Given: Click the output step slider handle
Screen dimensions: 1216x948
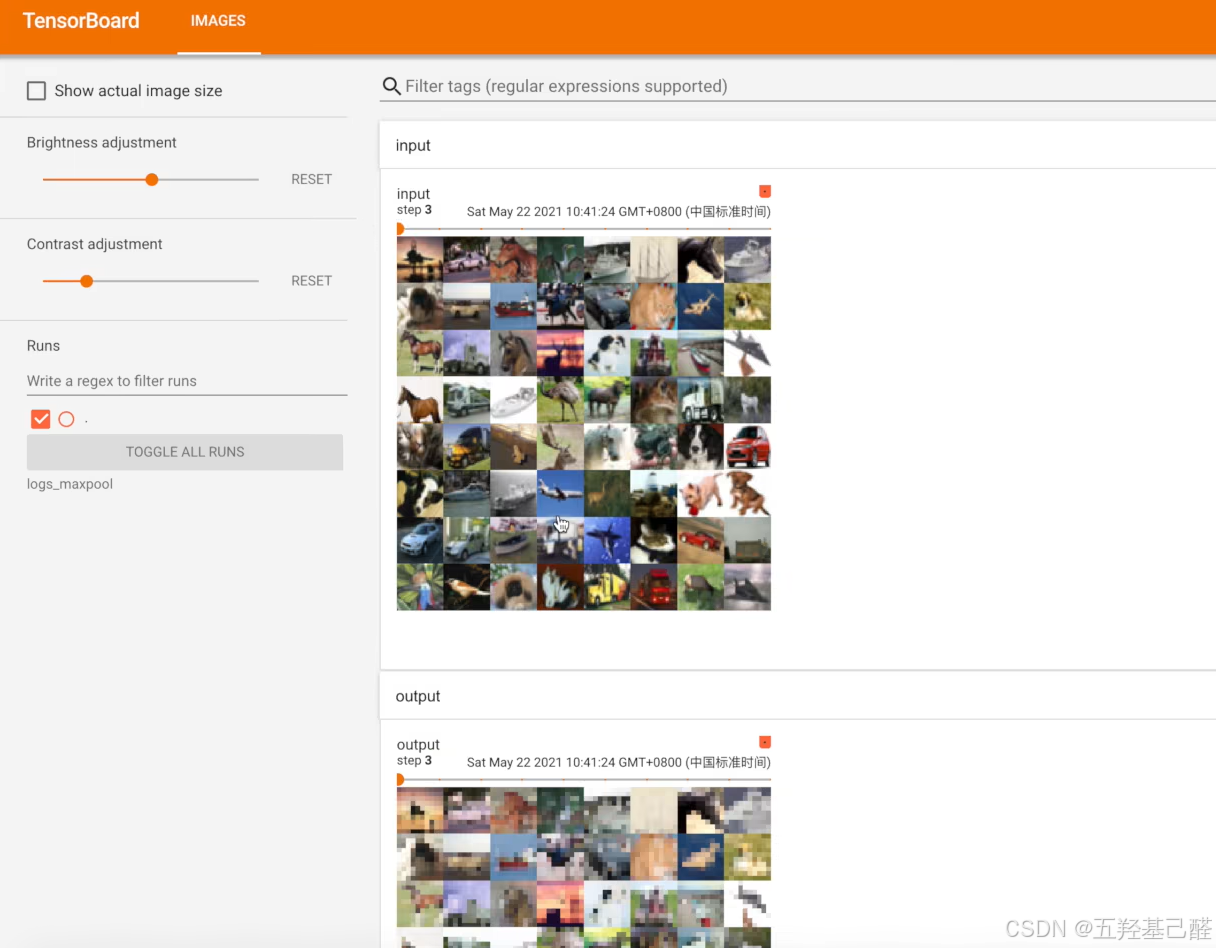Looking at the screenshot, I should tap(399, 779).
